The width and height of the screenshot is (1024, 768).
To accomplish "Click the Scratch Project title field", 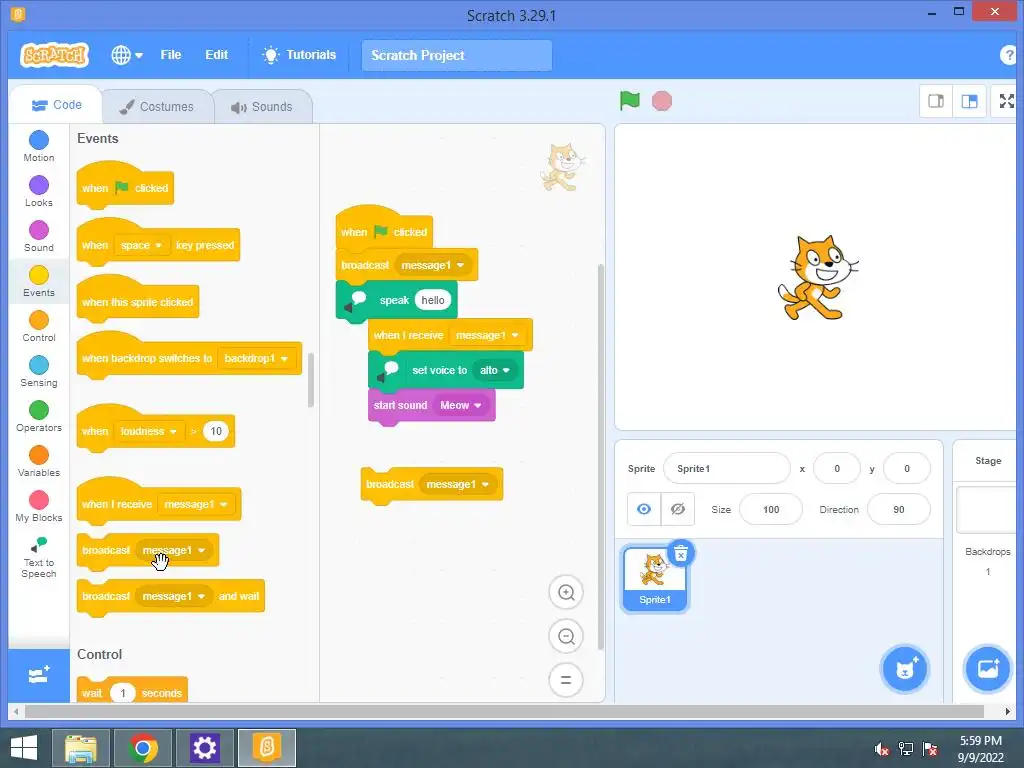I will [x=456, y=56].
